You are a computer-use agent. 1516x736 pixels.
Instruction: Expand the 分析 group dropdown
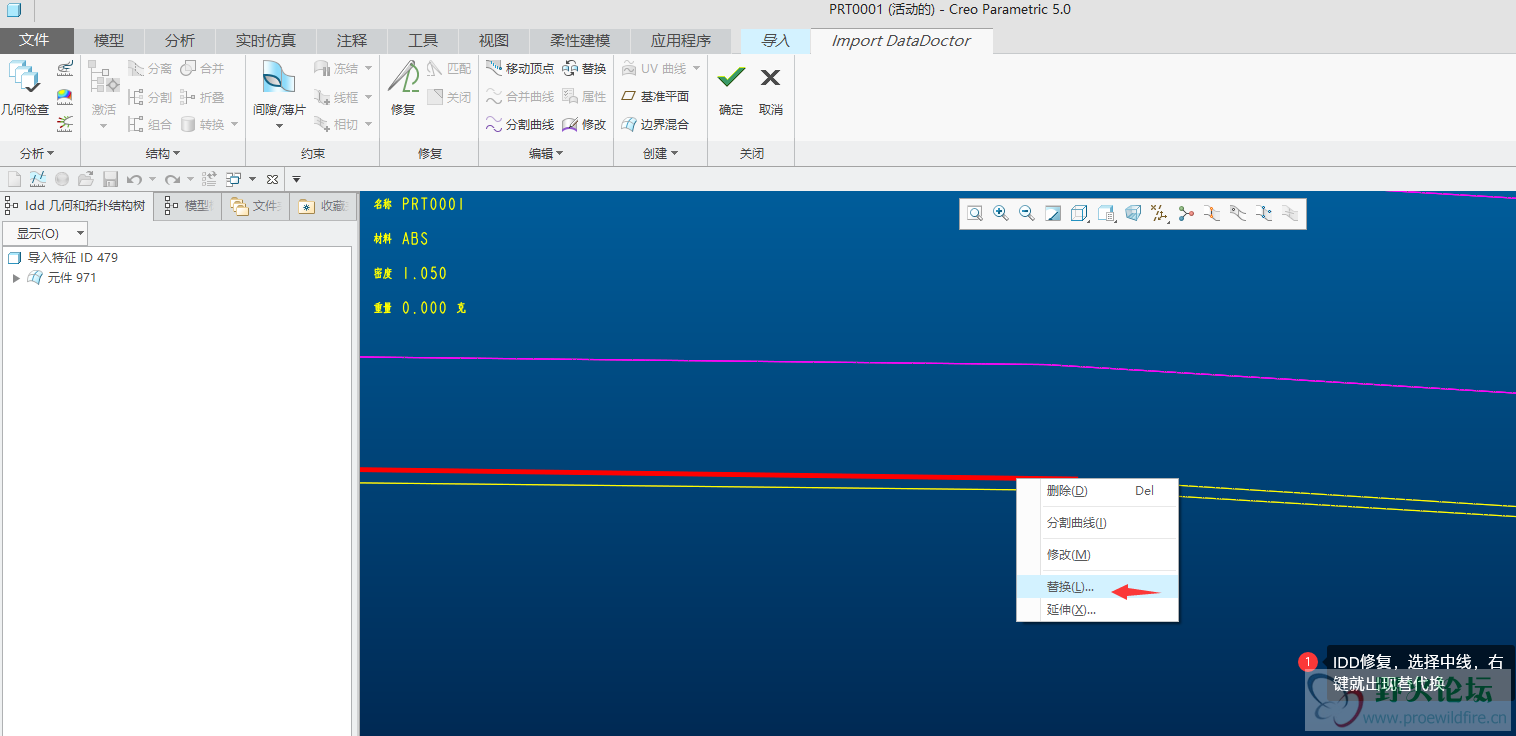point(37,154)
